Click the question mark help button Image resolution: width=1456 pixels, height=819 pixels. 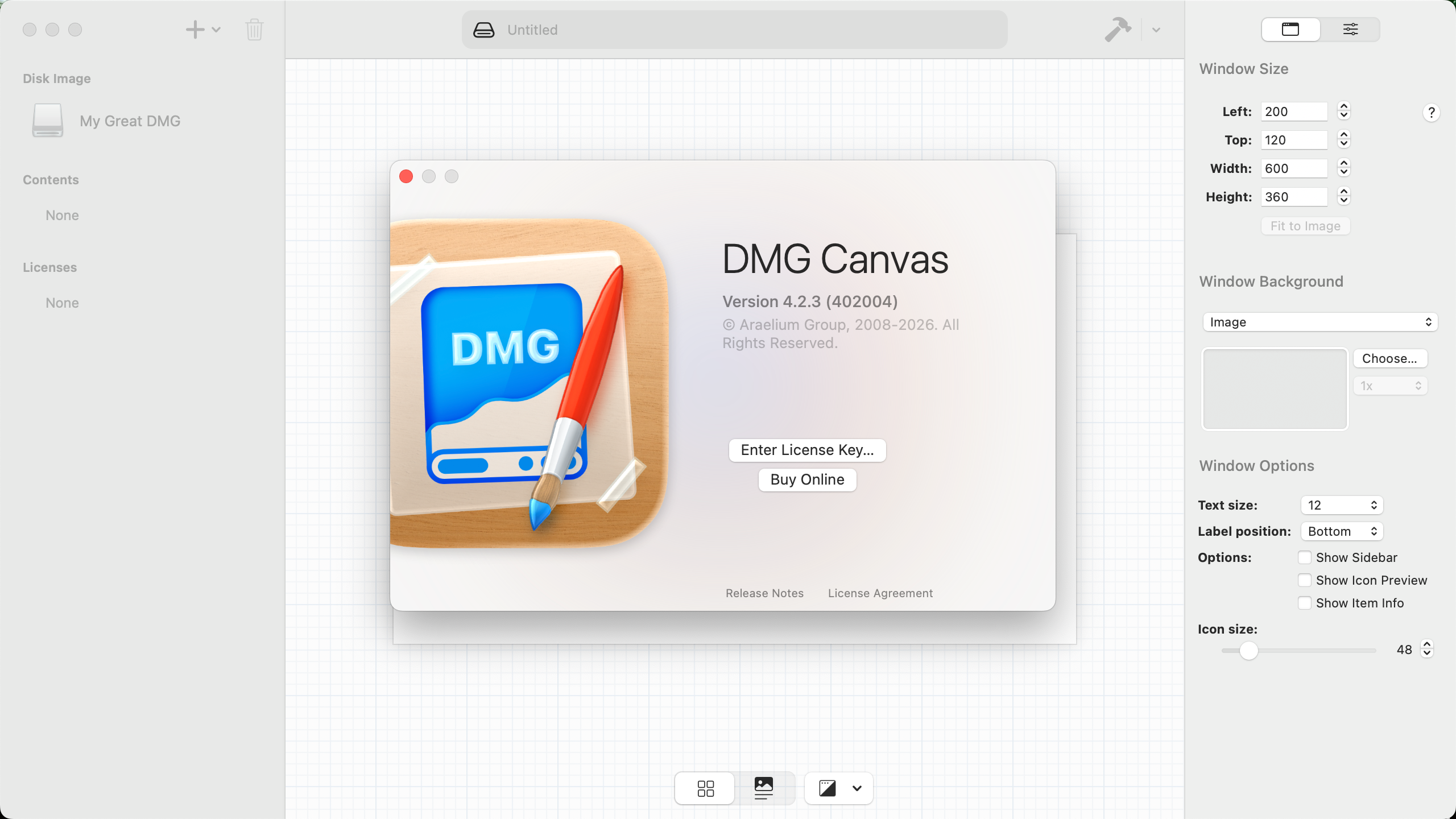coord(1431,113)
